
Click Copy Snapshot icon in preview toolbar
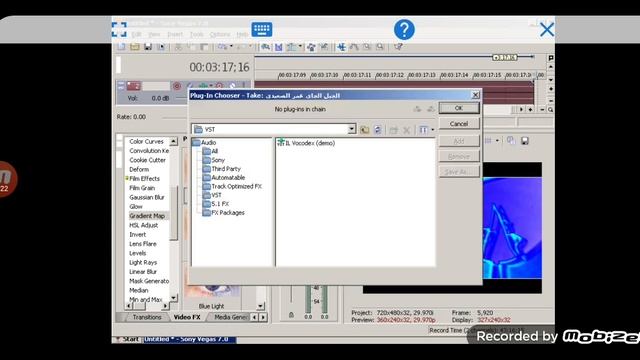[x=511, y=140]
